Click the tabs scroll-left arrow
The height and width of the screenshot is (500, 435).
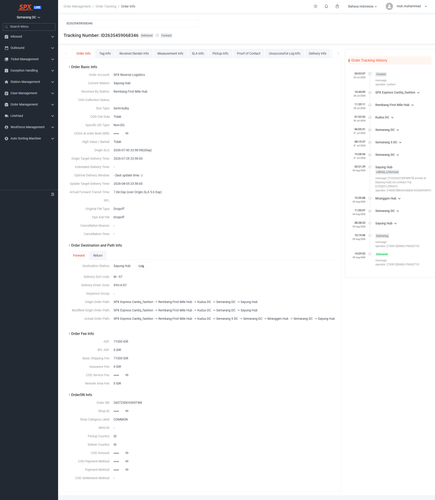pos(66,53)
